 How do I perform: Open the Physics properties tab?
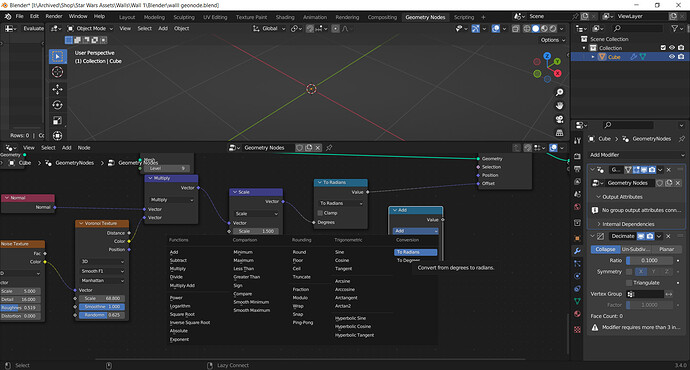pos(577,276)
